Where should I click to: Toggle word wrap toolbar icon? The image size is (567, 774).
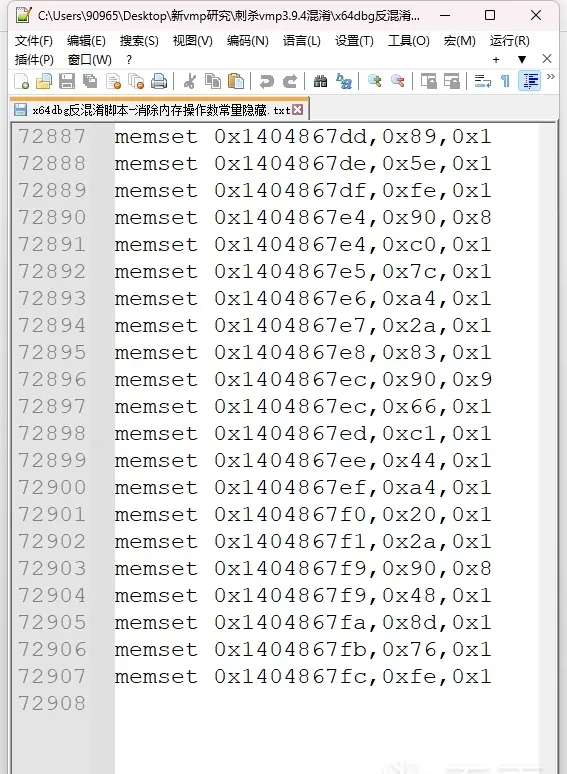click(x=482, y=81)
